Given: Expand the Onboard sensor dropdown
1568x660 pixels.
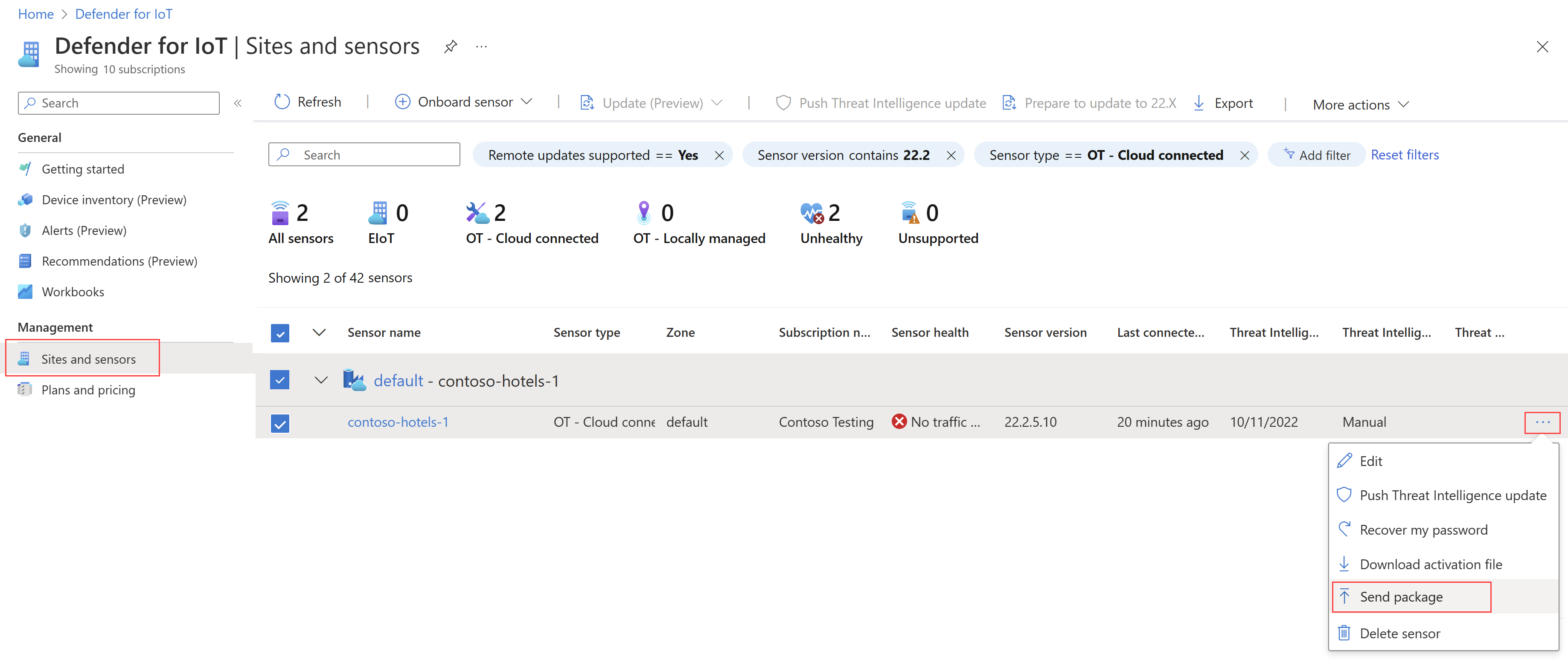Looking at the screenshot, I should tap(527, 101).
